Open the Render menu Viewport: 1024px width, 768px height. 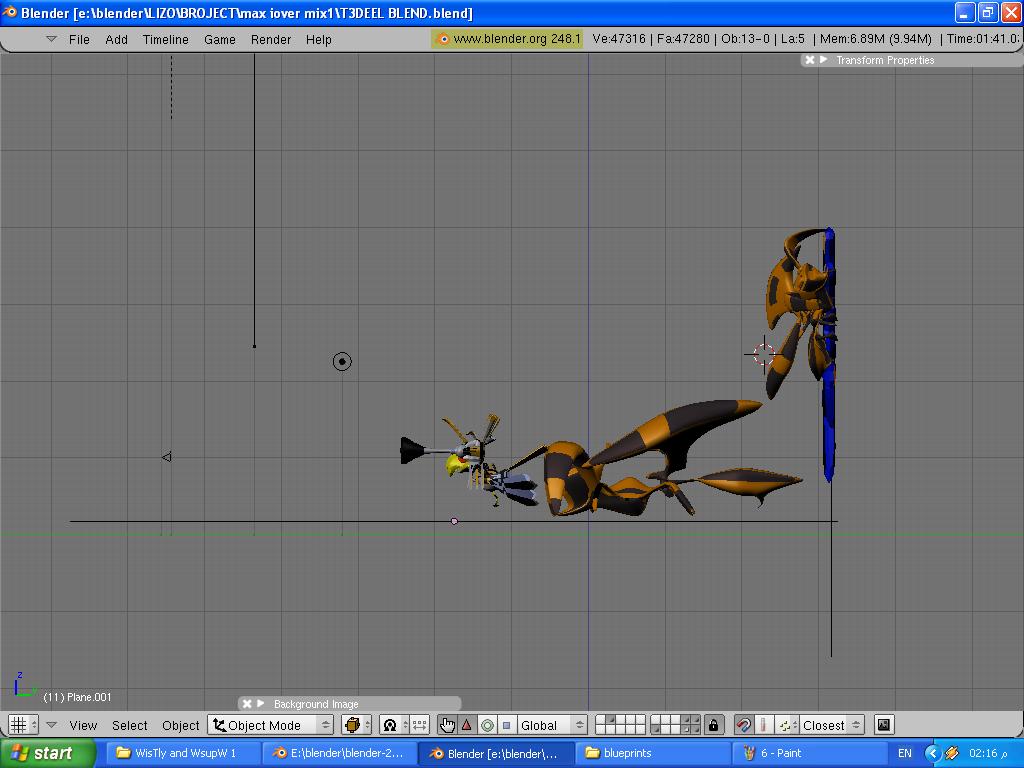pyautogui.click(x=270, y=39)
